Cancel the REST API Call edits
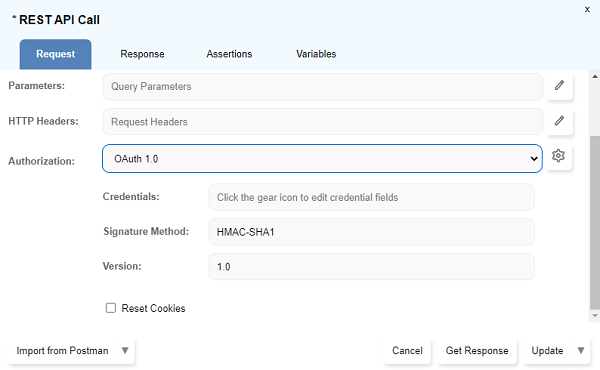Image resolution: width=600 pixels, height=370 pixels. [407, 350]
